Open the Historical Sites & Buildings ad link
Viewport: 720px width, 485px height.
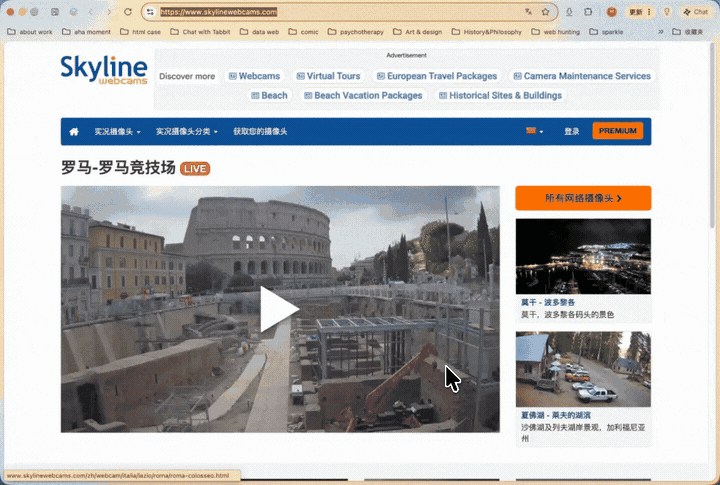[501, 96]
